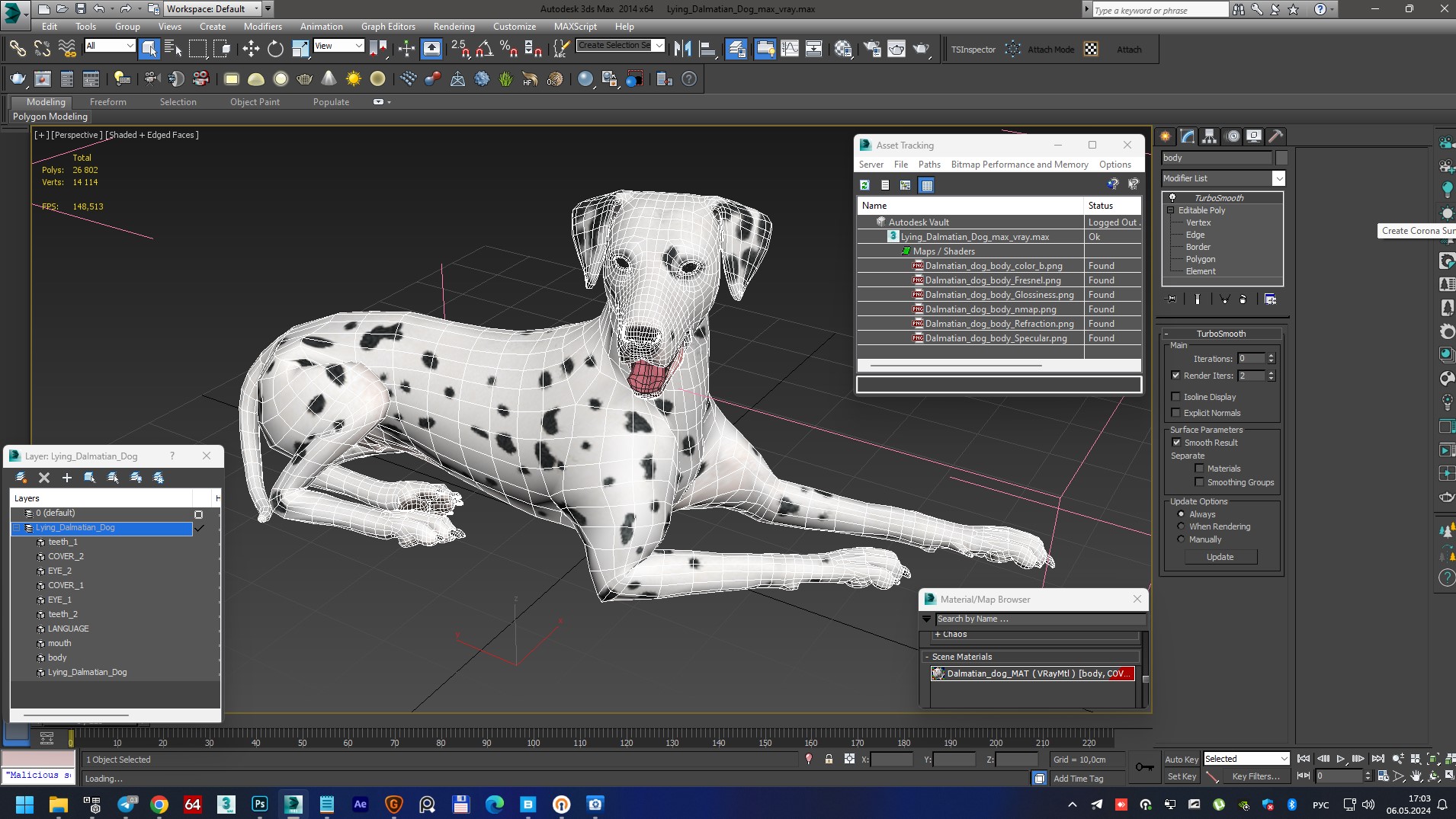Image resolution: width=1456 pixels, height=819 pixels.
Task: Select the Manually update option
Action: click(1181, 539)
